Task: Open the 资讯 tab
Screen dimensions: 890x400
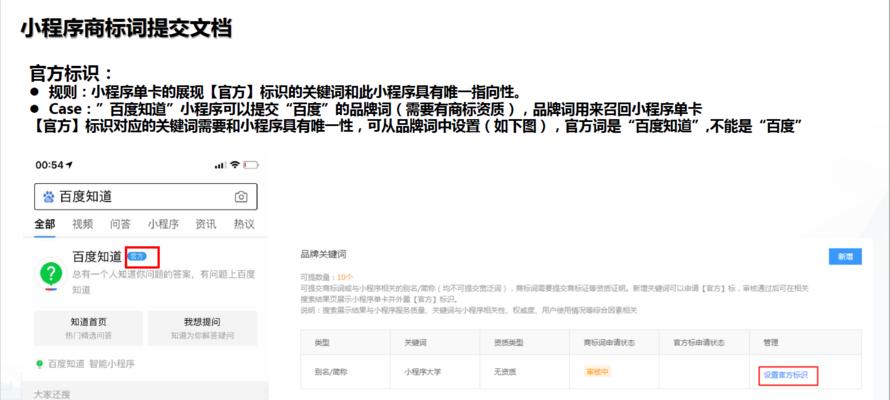Action: coord(205,224)
